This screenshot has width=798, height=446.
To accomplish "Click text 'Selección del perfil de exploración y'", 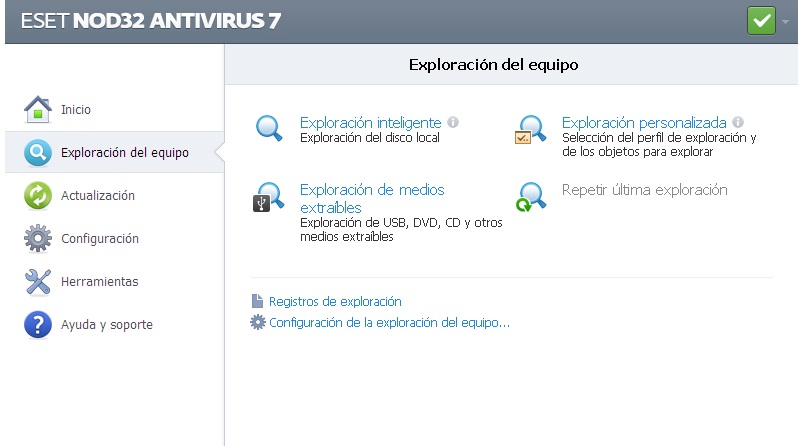I will pos(659,138).
